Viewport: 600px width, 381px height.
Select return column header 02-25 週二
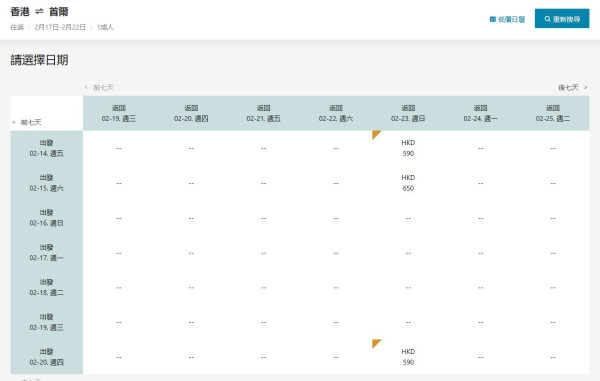(x=553, y=113)
